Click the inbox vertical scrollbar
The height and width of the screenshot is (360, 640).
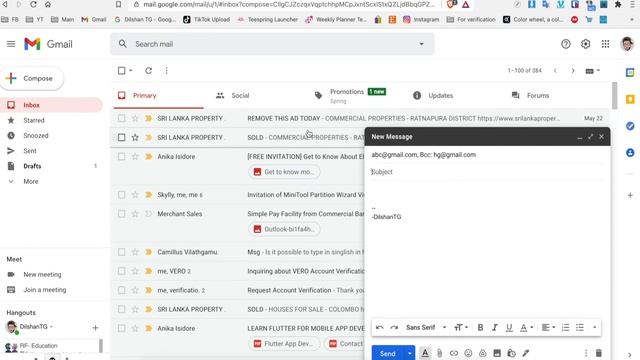[x=614, y=96]
